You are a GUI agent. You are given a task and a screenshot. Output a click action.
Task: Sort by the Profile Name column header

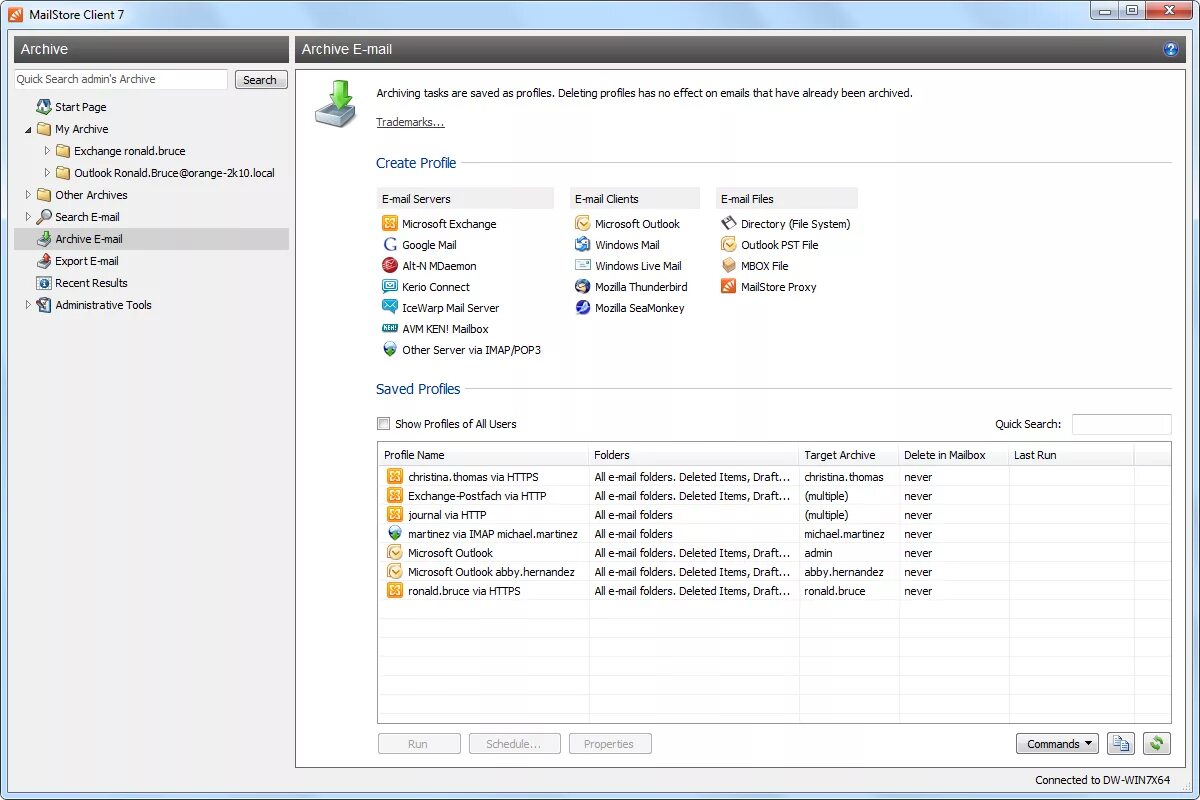pyautogui.click(x=483, y=455)
